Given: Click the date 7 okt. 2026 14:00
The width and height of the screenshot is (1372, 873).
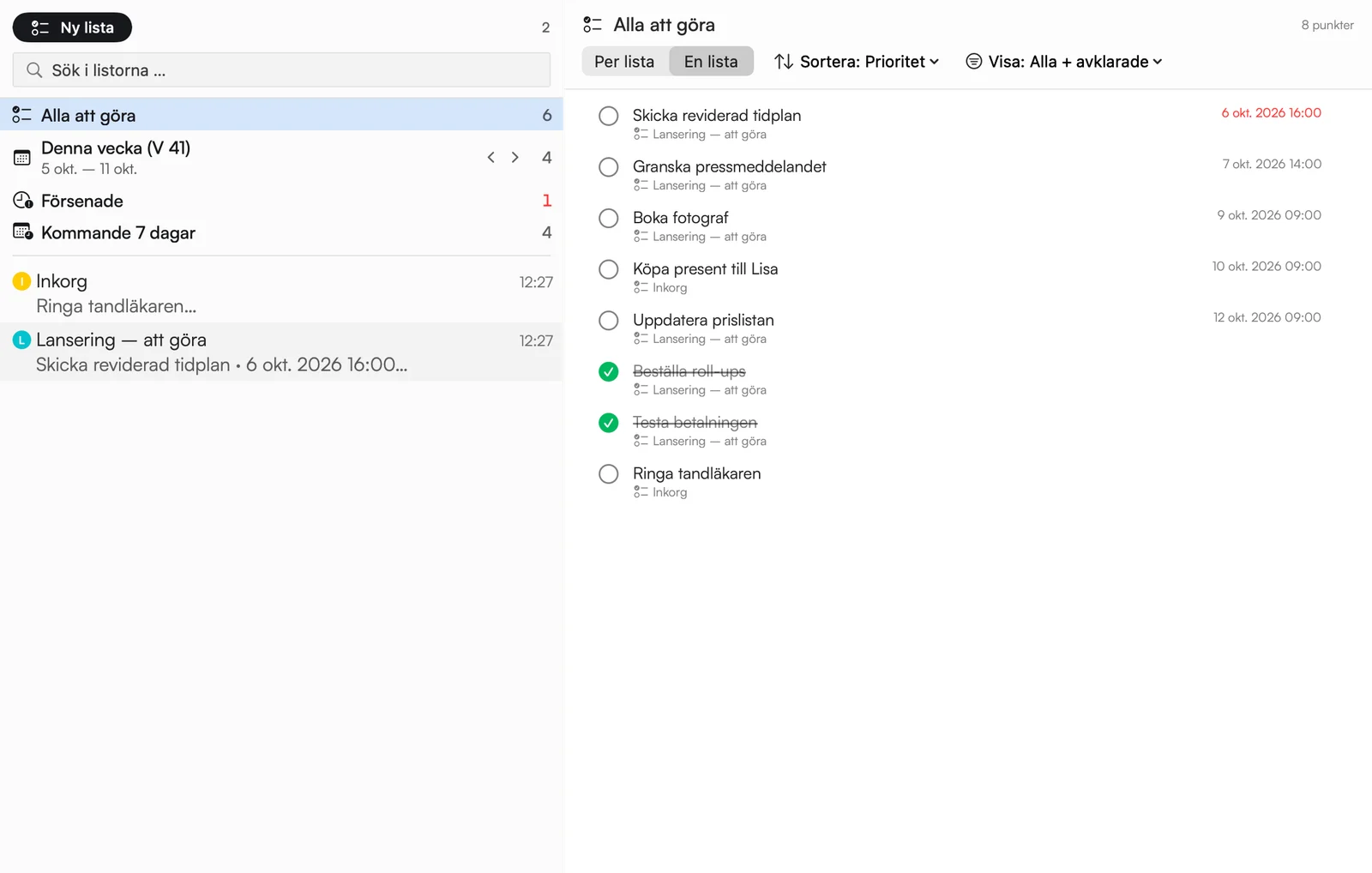Looking at the screenshot, I should coord(1272,164).
